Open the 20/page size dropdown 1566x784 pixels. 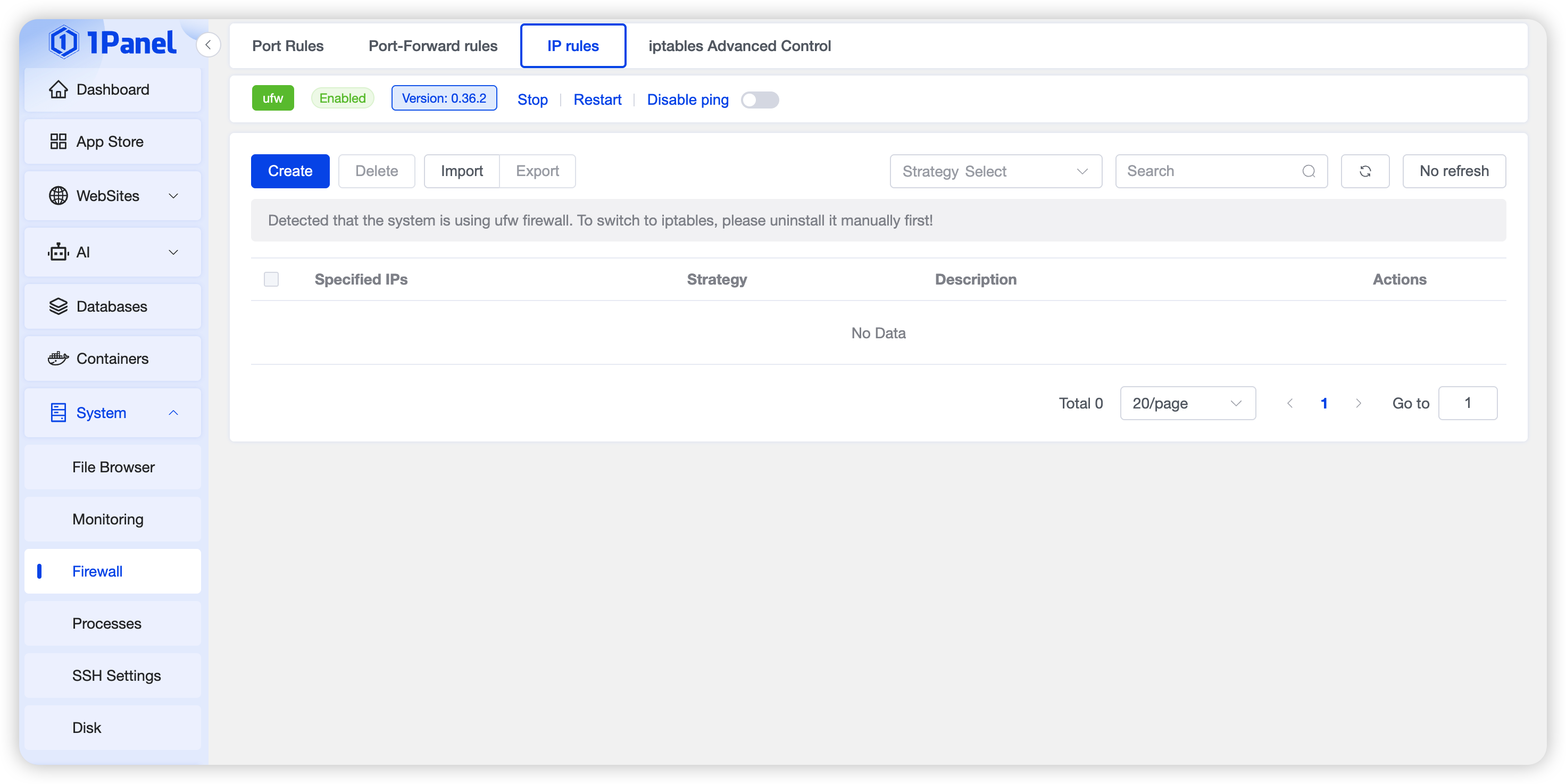[x=1187, y=403]
